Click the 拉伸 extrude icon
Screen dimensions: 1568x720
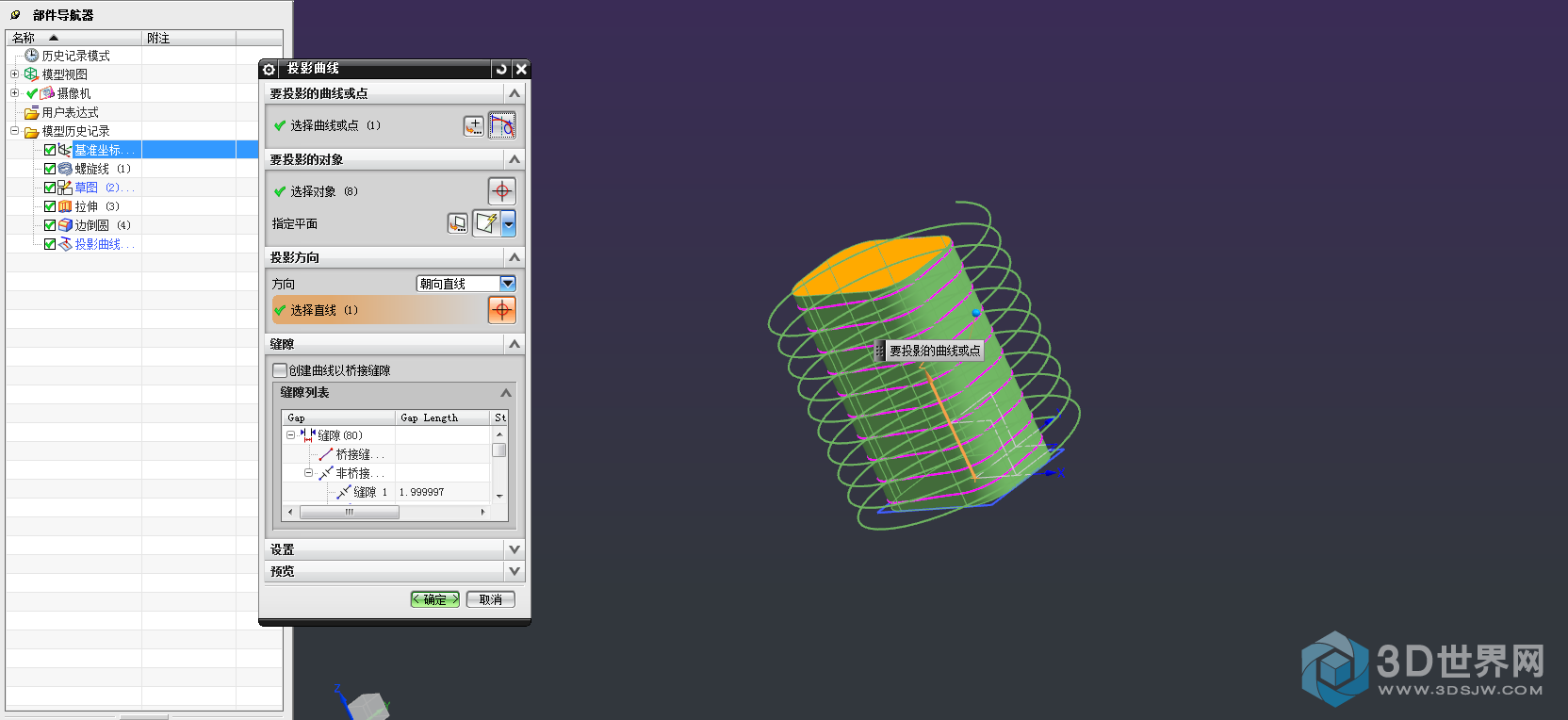65,206
